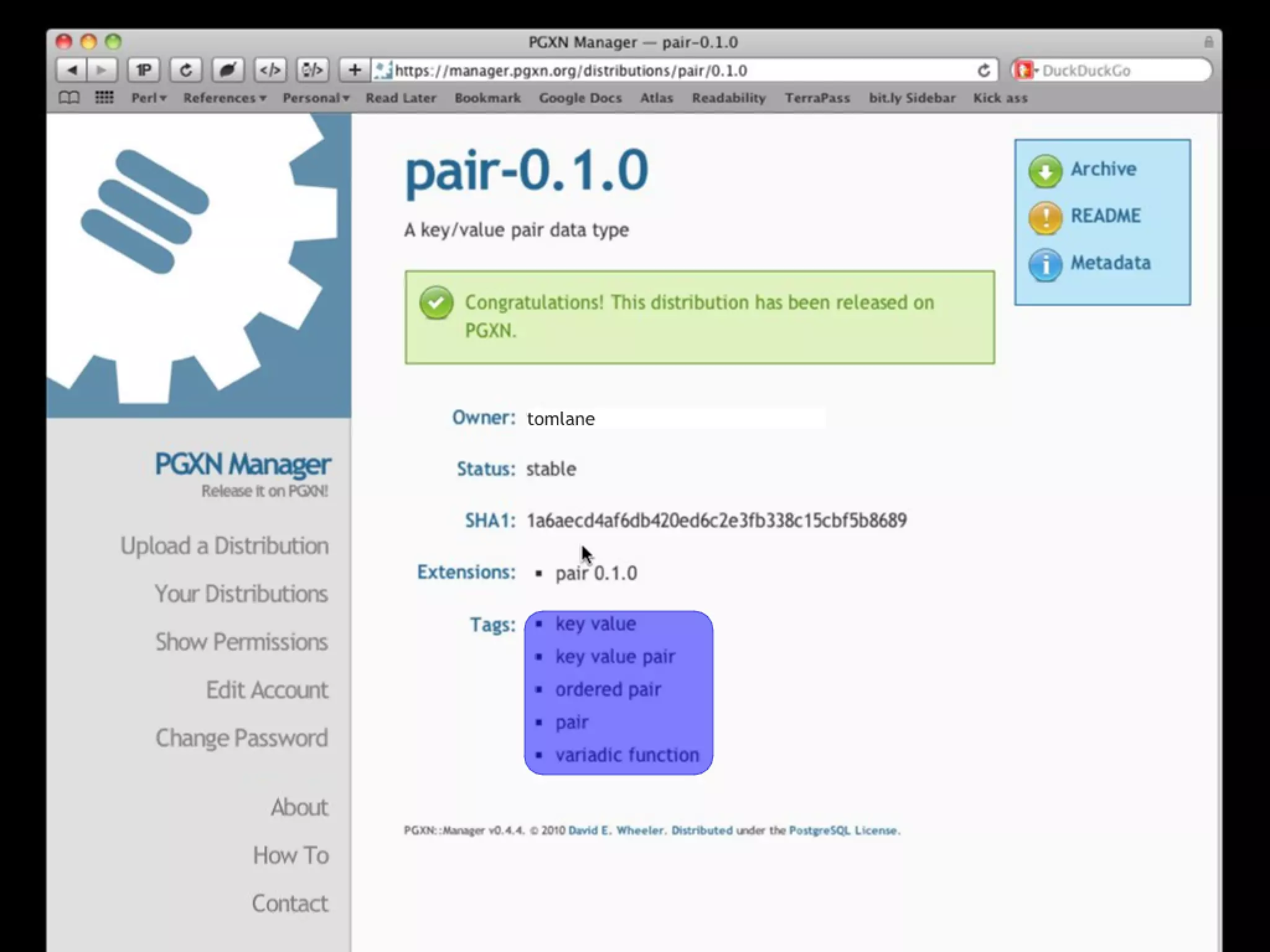Open Edit Account page
The height and width of the screenshot is (952, 1270).
coord(267,690)
